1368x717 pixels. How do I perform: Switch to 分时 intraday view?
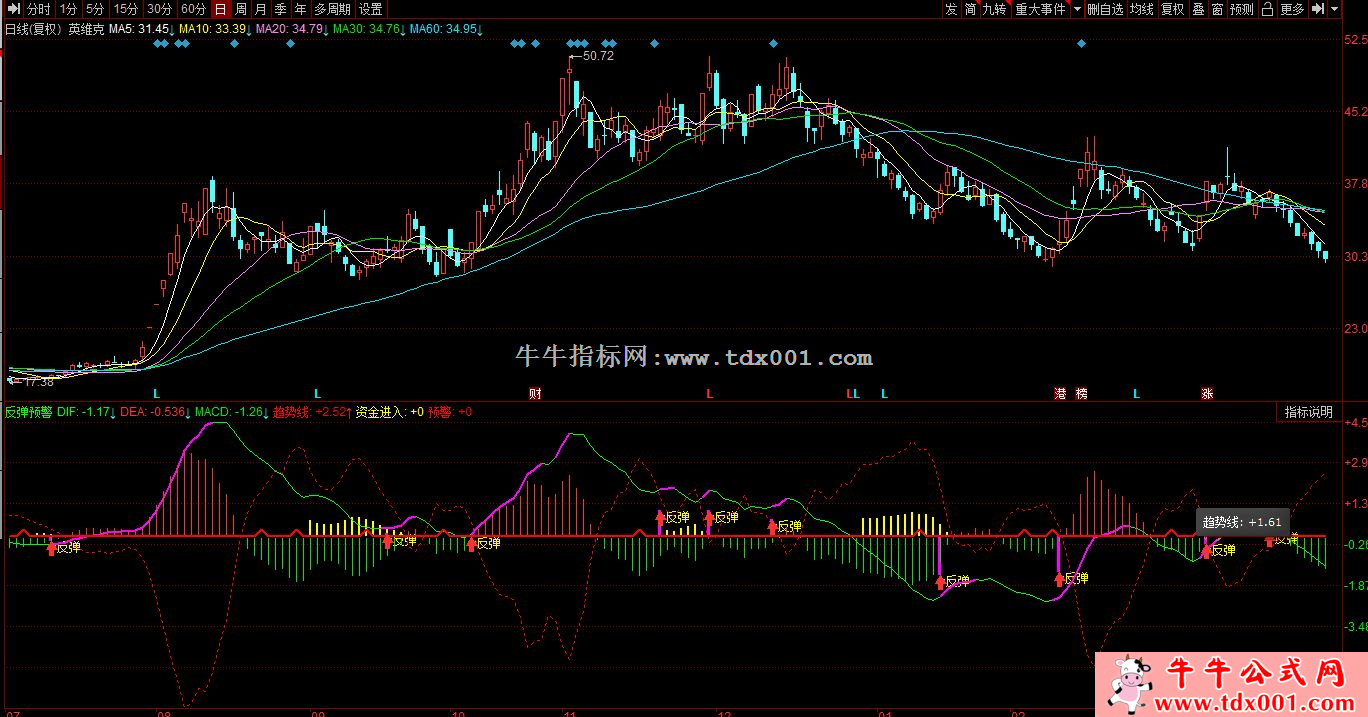[x=38, y=9]
